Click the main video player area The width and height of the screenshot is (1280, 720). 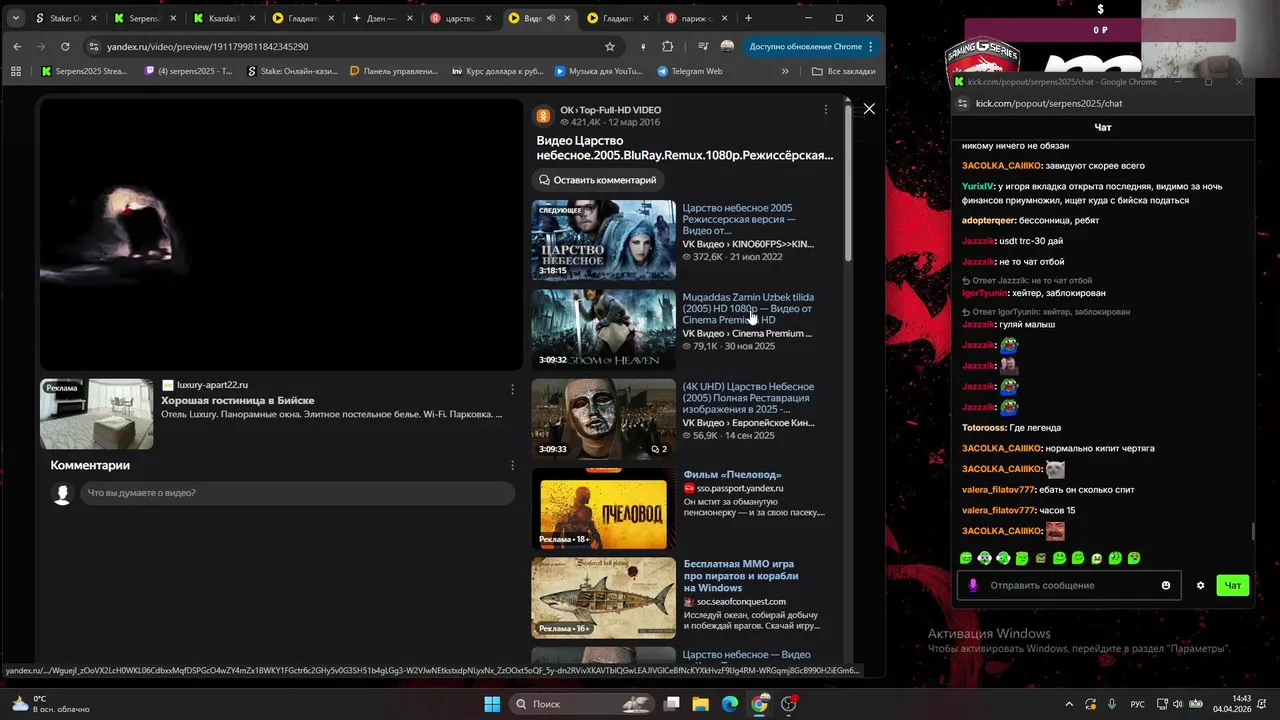tap(281, 234)
